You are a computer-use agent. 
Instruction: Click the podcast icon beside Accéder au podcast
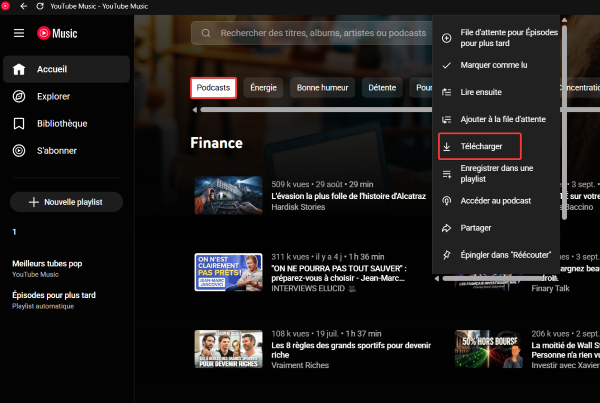click(447, 201)
